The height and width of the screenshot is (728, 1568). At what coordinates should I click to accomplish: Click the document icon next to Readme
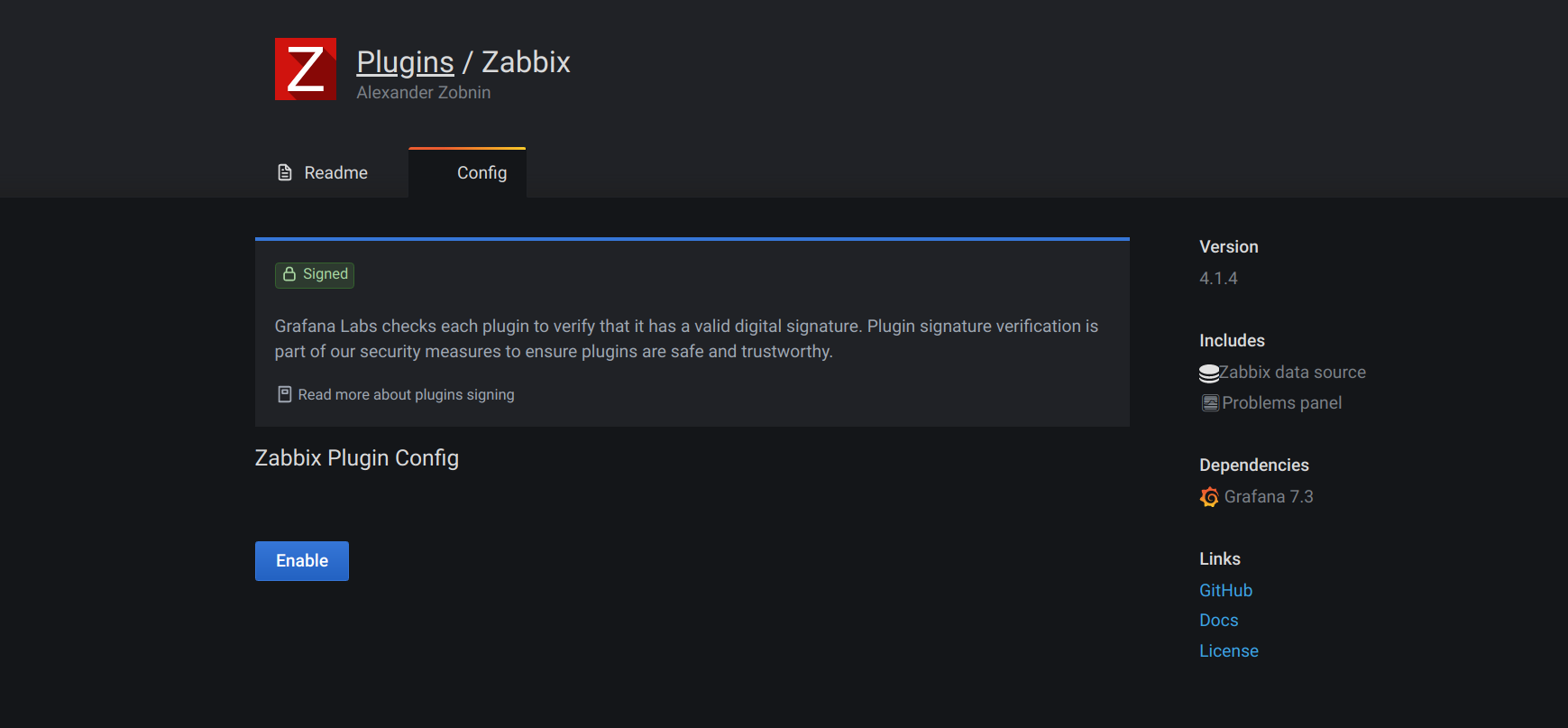pos(284,171)
